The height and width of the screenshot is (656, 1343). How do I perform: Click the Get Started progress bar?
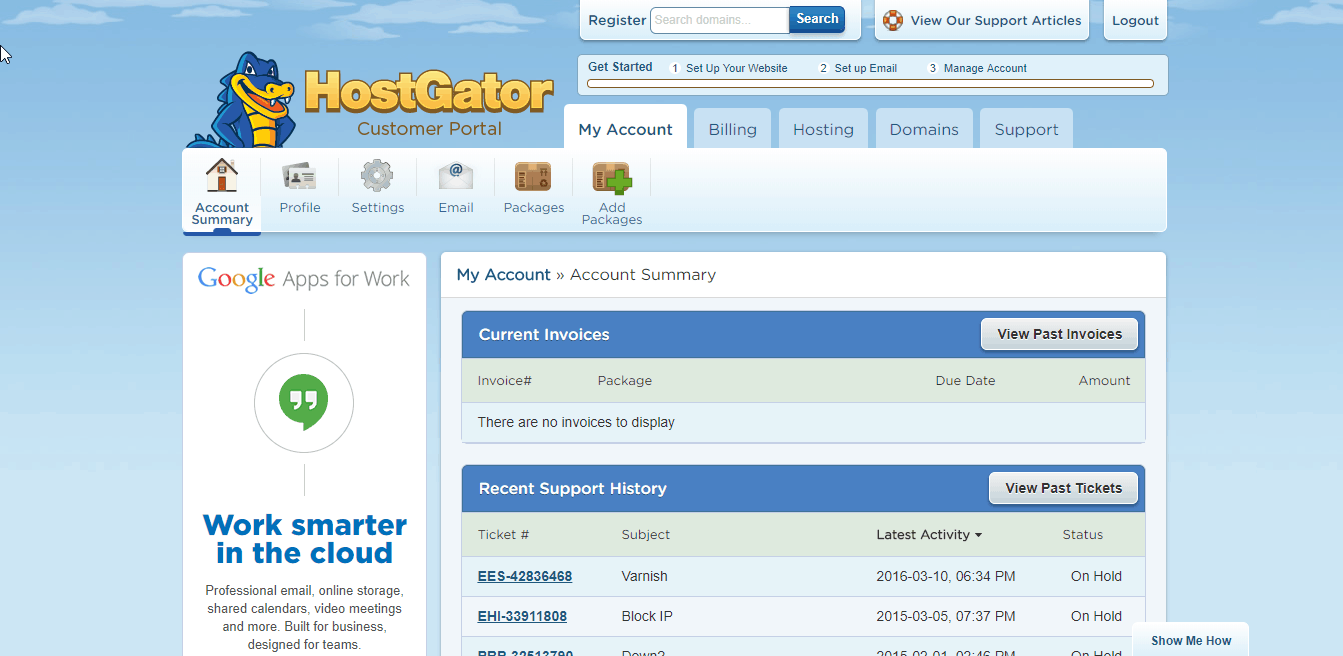tap(870, 84)
